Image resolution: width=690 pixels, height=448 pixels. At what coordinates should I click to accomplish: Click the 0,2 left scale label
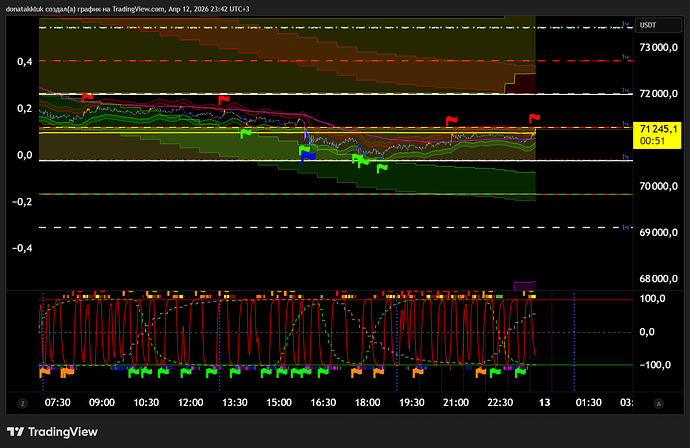coord(25,108)
